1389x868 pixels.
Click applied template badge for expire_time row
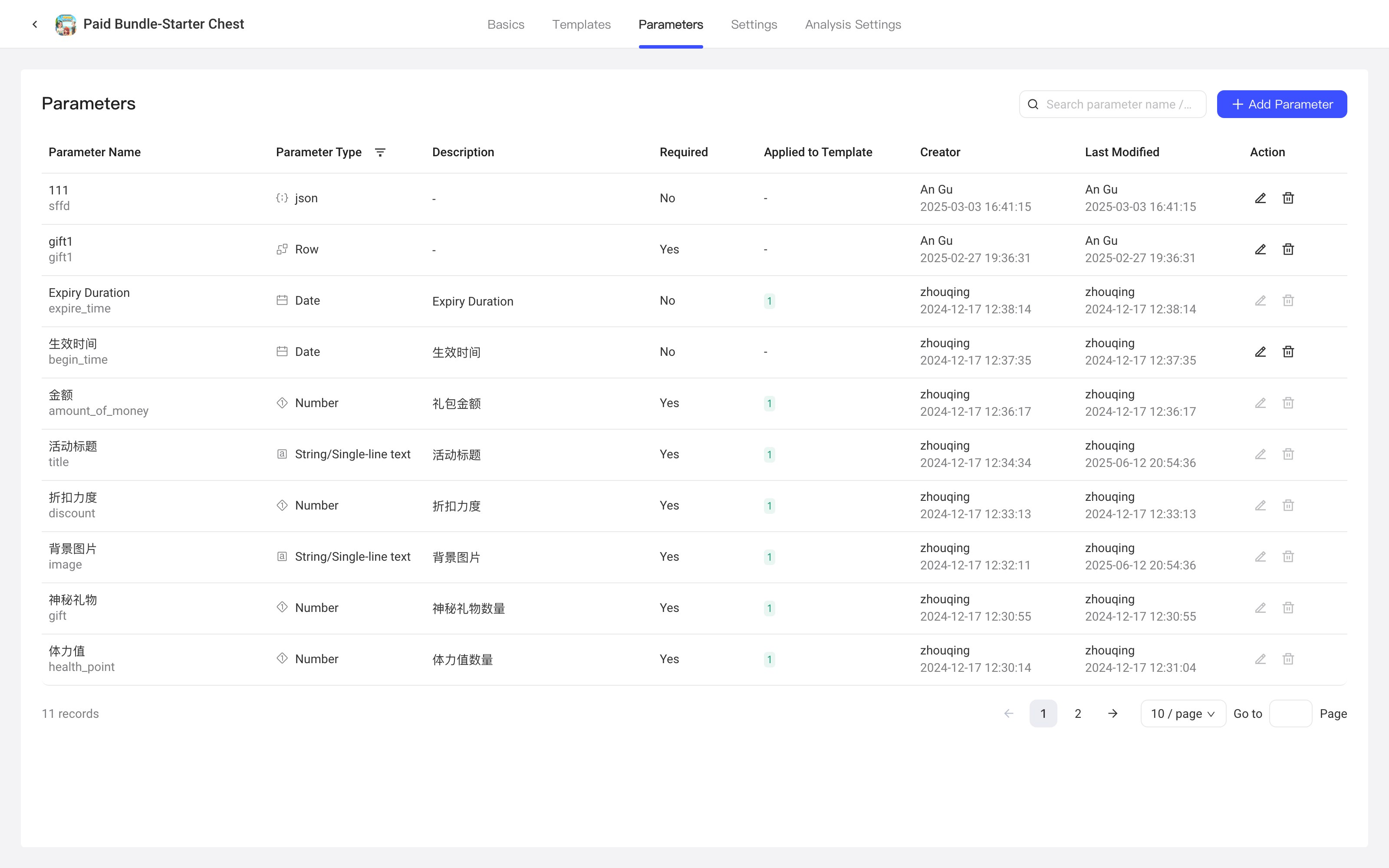tap(769, 301)
